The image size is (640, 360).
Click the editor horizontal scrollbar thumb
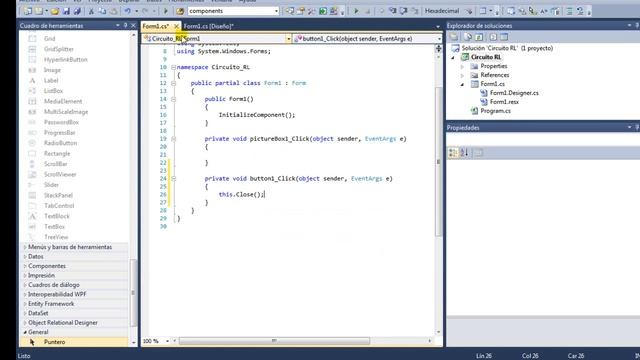coord(274,340)
